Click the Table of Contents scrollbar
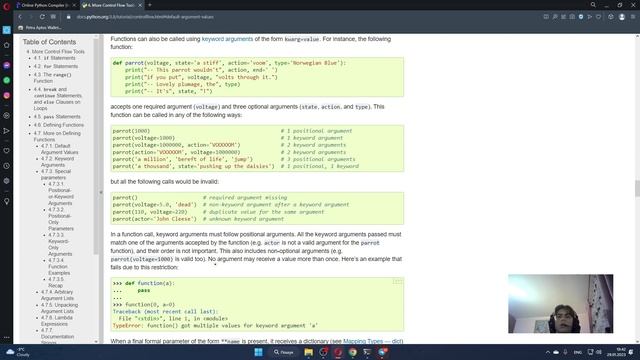Screen dimensions: 640x360 coord(96,147)
